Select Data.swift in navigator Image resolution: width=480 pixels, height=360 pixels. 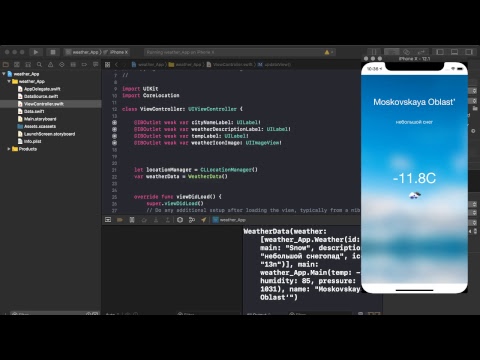31,111
